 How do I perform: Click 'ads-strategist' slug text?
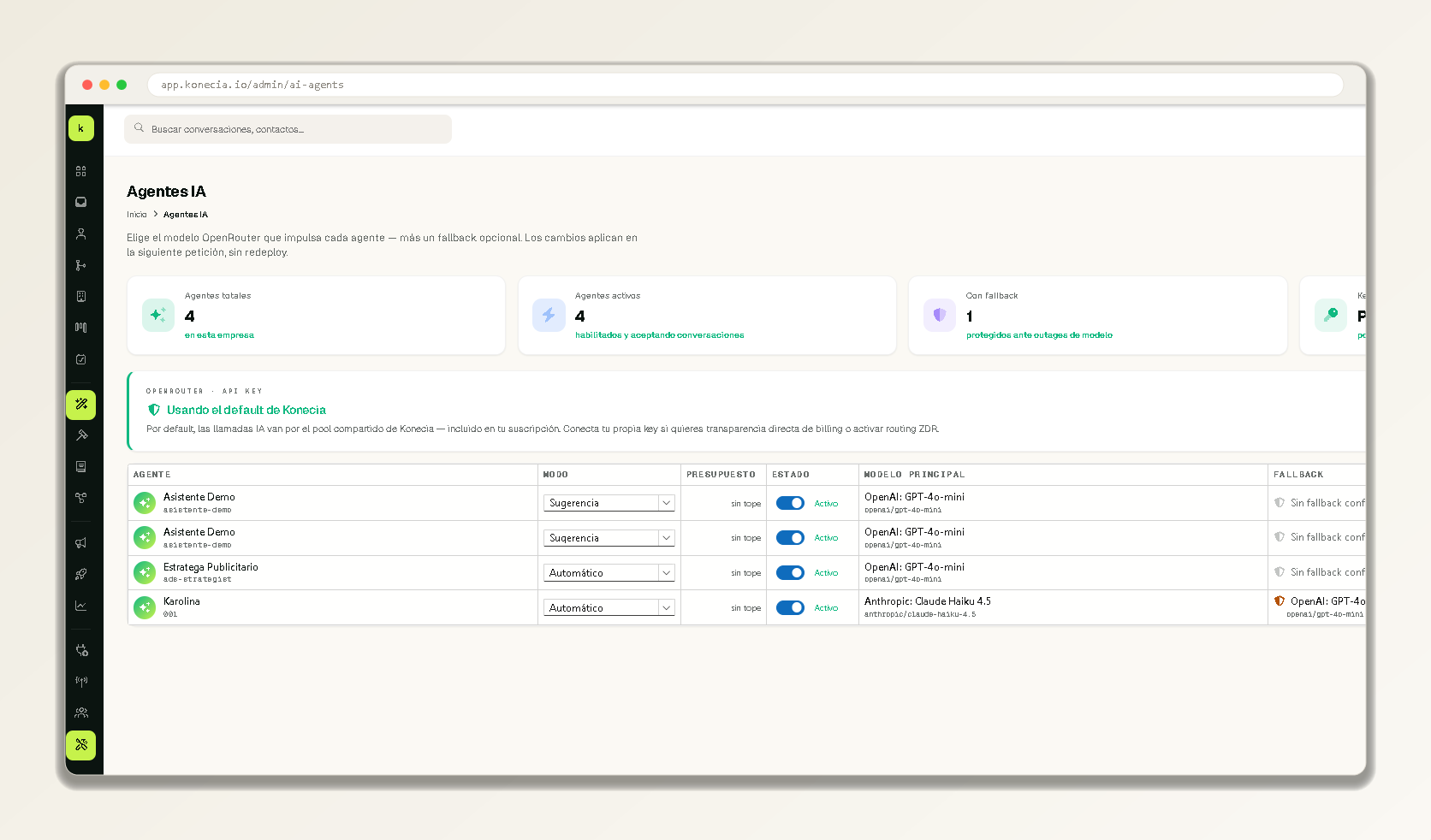(197, 579)
